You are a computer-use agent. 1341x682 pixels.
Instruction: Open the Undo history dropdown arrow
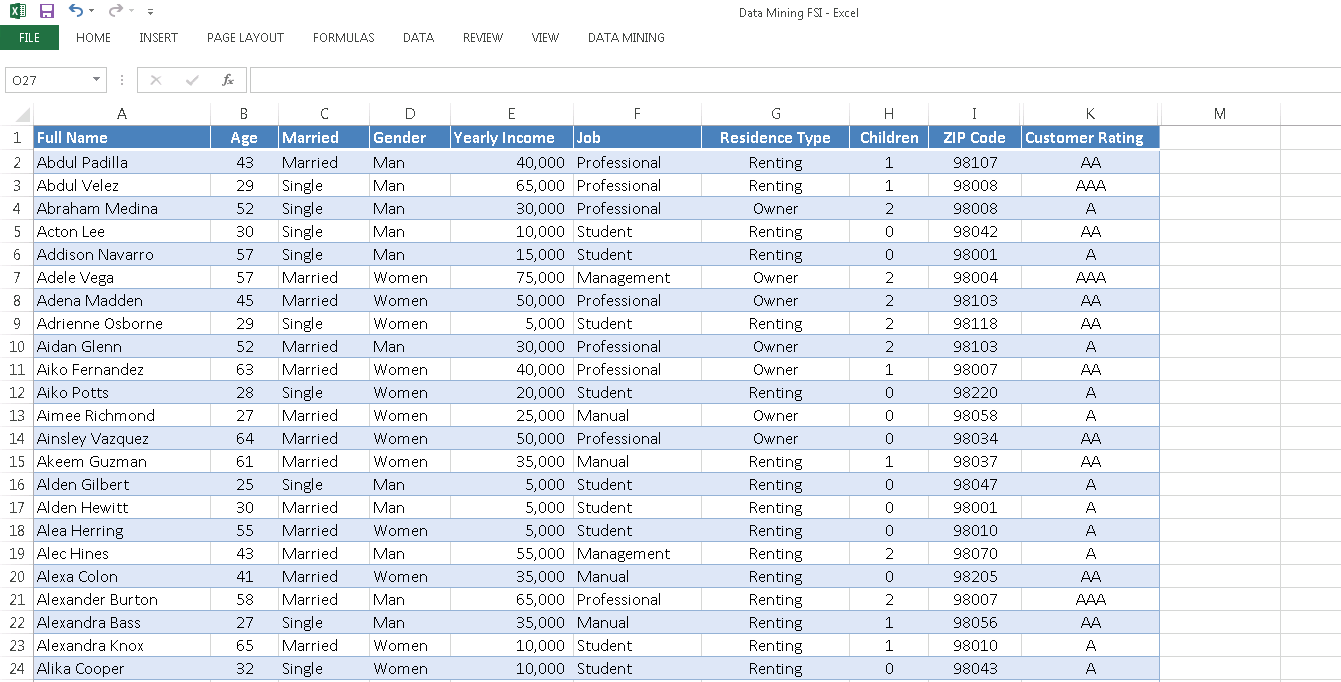[92, 12]
